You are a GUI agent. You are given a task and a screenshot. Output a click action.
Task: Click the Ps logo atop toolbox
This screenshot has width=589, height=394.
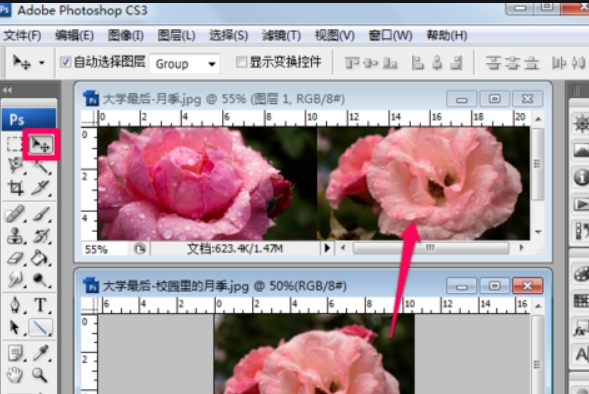point(29,119)
